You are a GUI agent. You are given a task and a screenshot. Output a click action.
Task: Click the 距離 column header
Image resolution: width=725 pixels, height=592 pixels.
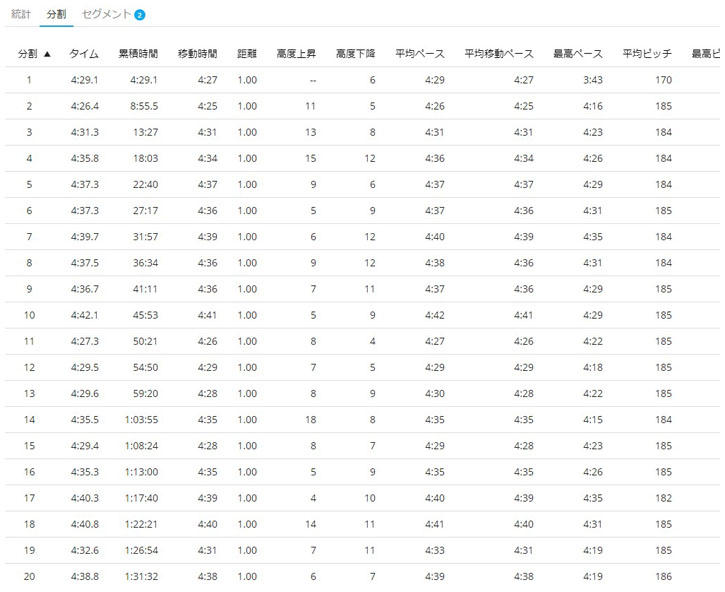(247, 54)
